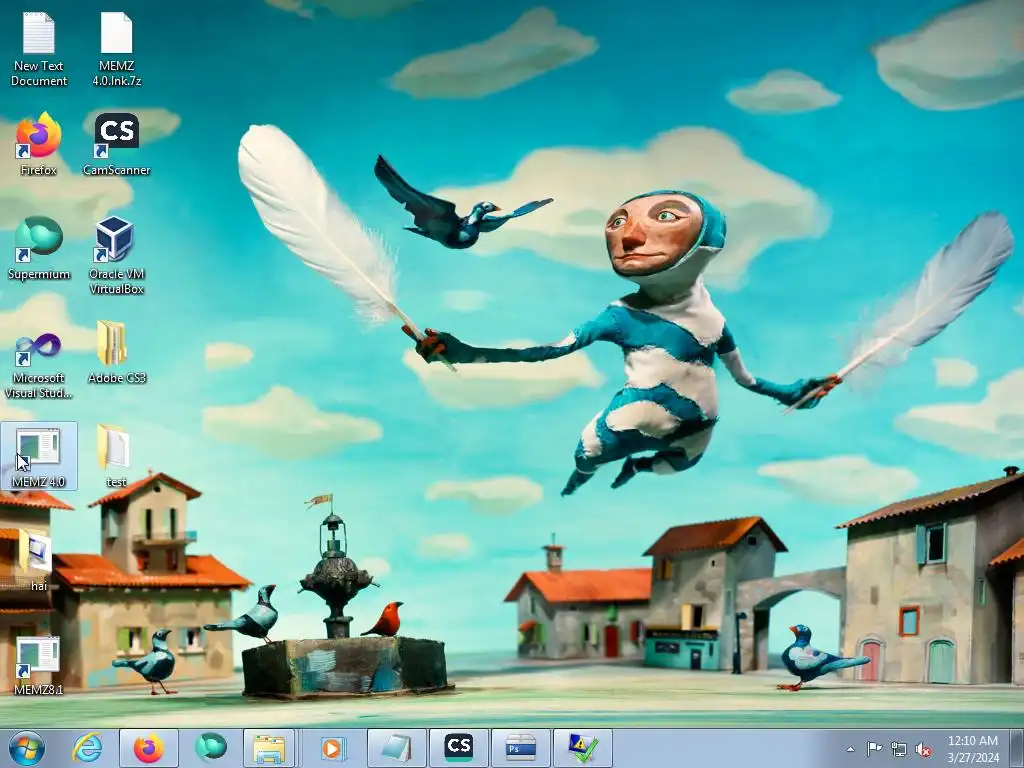
Task: Click the Show desktop button
Action: coord(1017,748)
